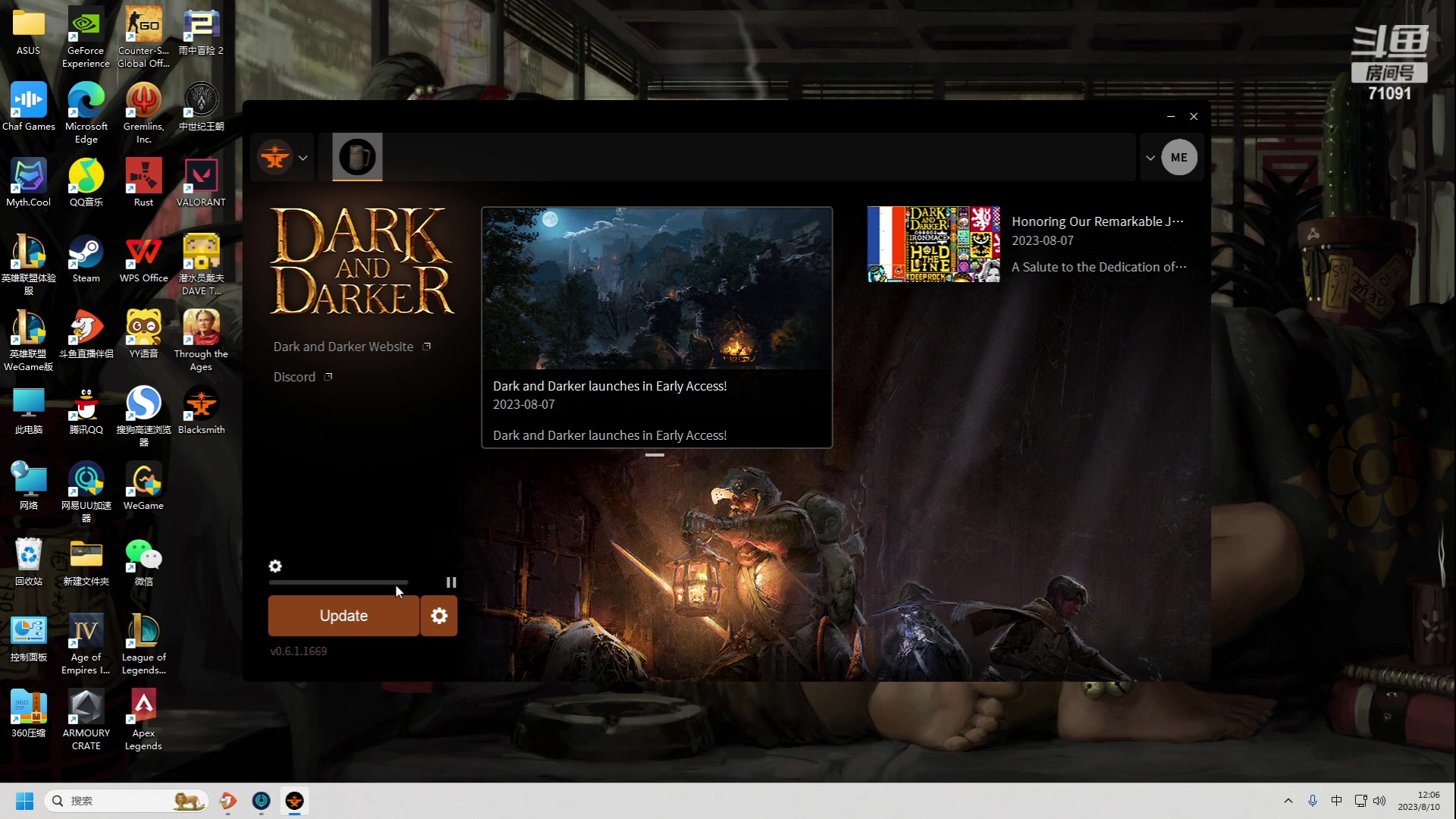
Task: Open the microphone icon in system tray
Action: point(1313,801)
